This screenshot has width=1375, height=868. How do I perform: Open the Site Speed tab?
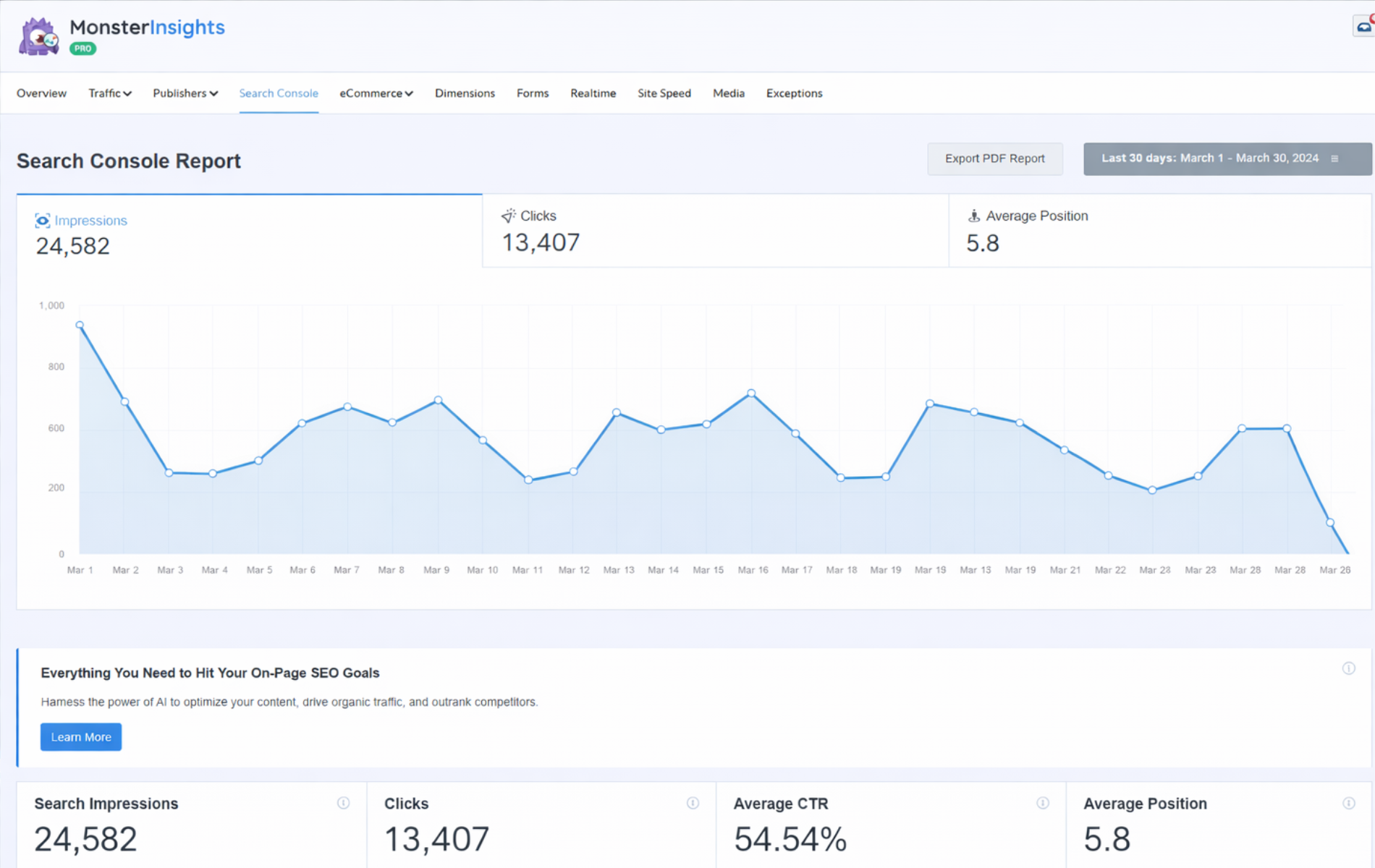pyautogui.click(x=664, y=93)
